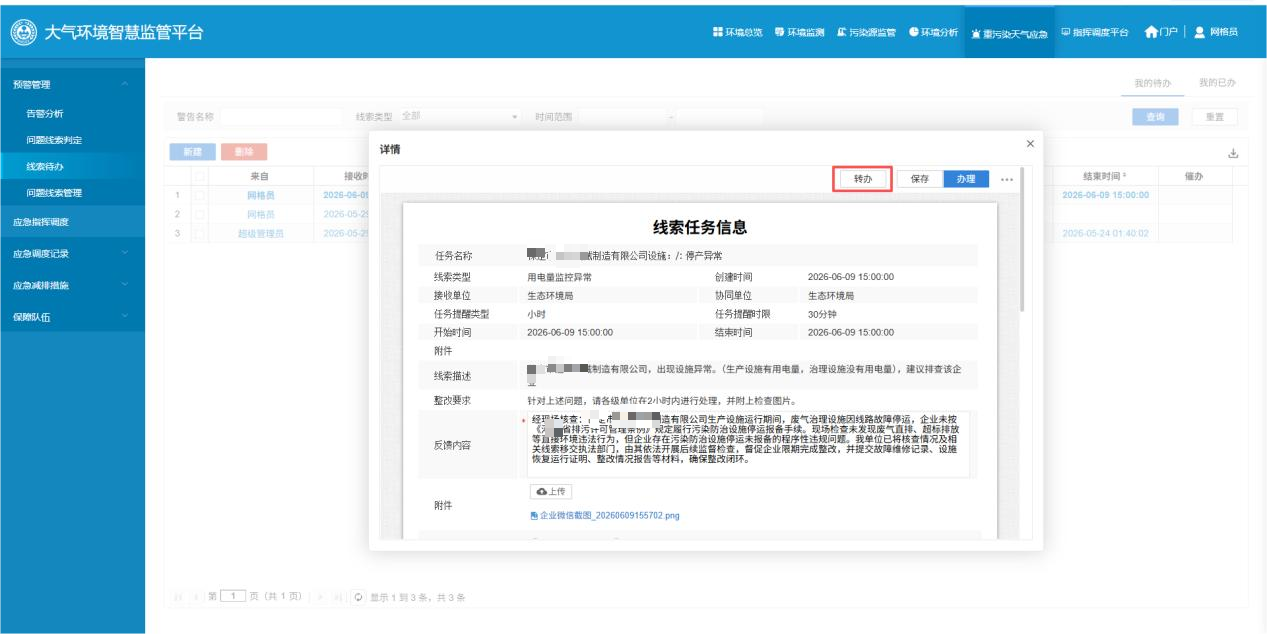Viewport: 1267px width, 634px height.
Task: Click the blue 办理 handle button
Action: point(966,178)
